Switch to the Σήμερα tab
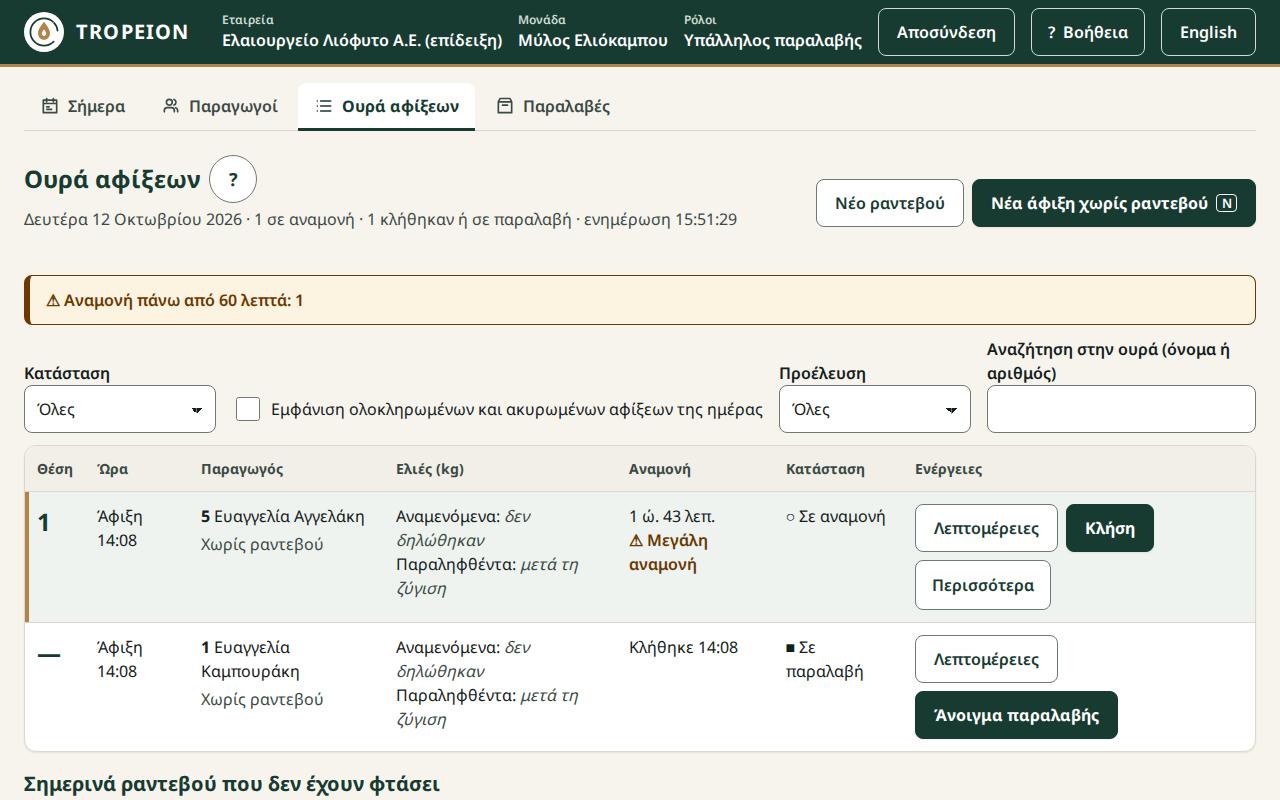This screenshot has width=1280, height=800. point(84,106)
